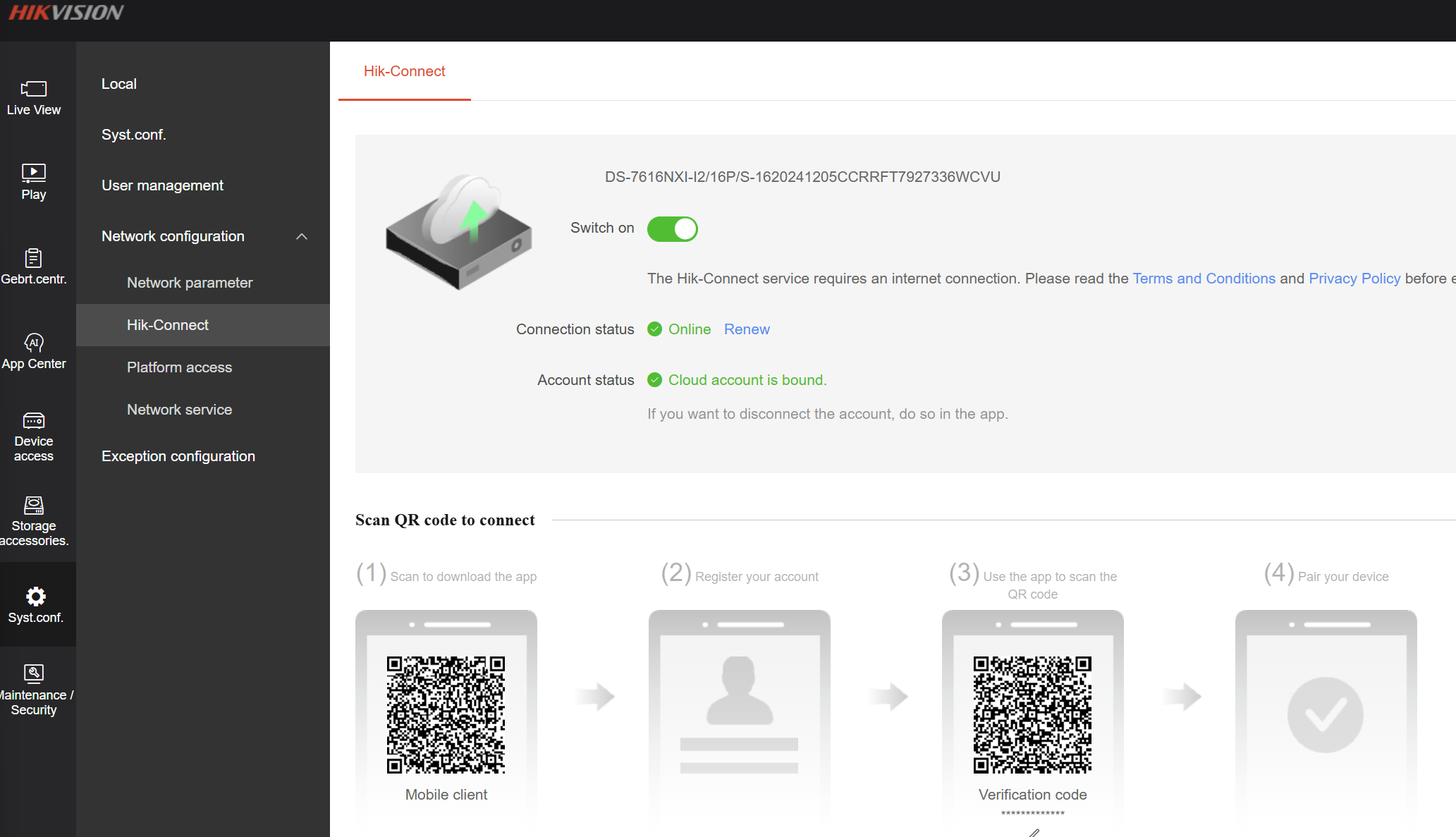
Task: Click the Renew link
Action: tap(746, 329)
